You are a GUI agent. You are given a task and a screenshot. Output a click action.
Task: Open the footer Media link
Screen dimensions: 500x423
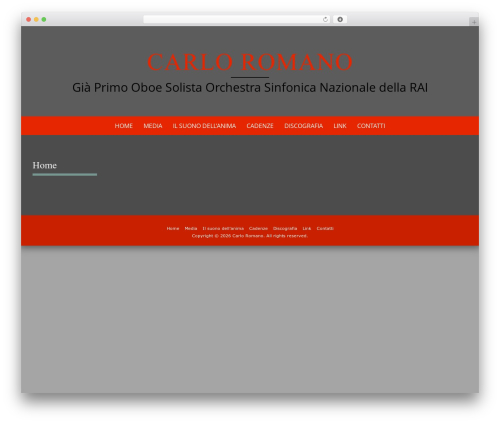(x=191, y=228)
